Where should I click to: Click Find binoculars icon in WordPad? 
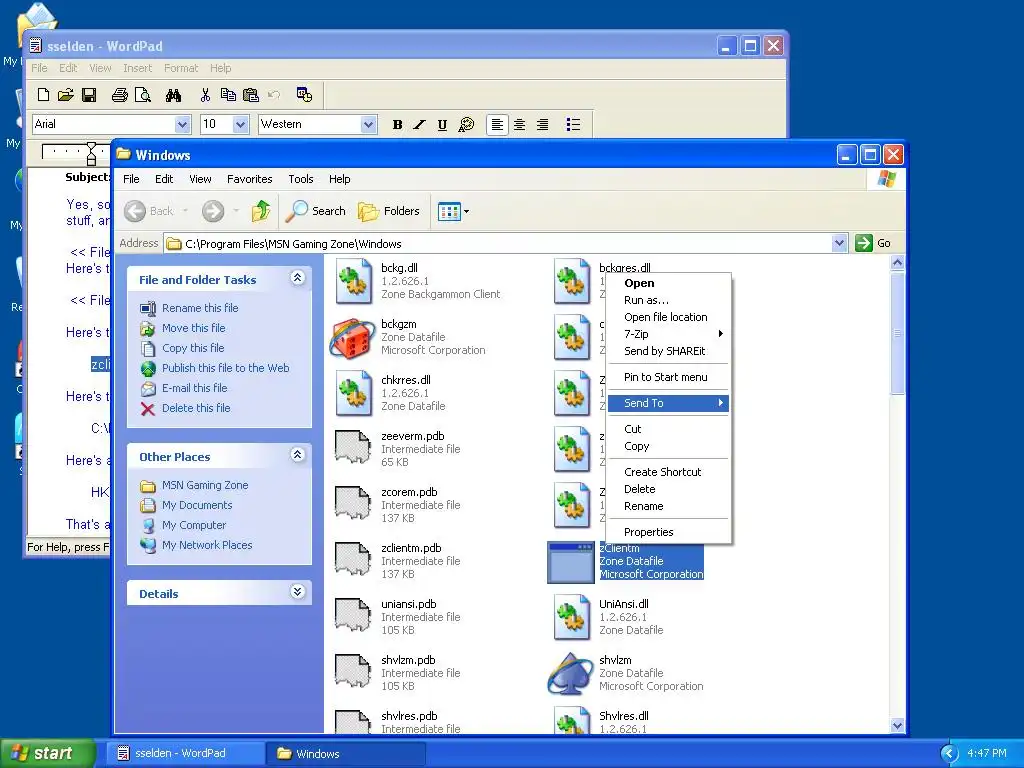(x=173, y=95)
